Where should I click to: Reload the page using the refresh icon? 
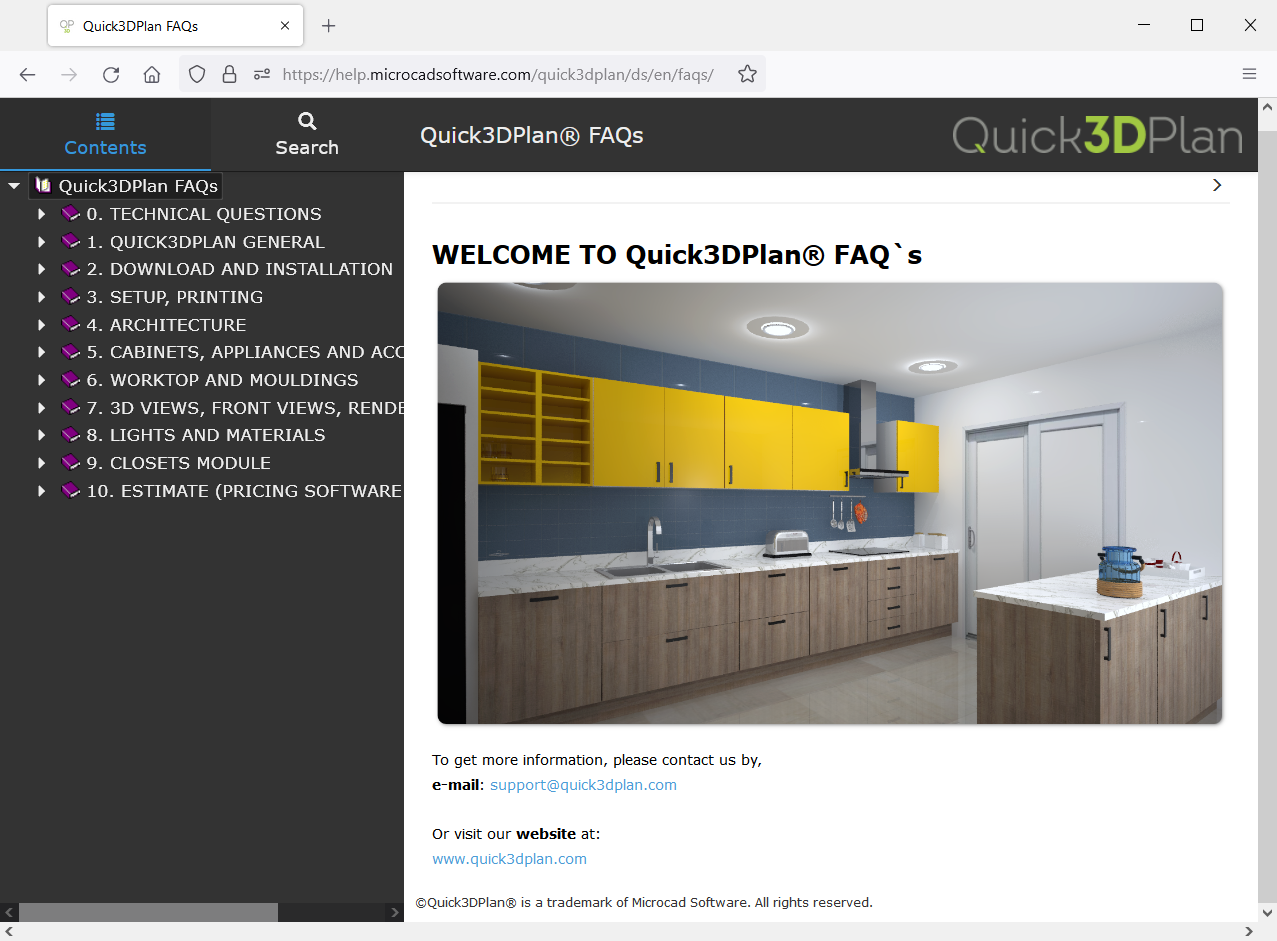[110, 73]
